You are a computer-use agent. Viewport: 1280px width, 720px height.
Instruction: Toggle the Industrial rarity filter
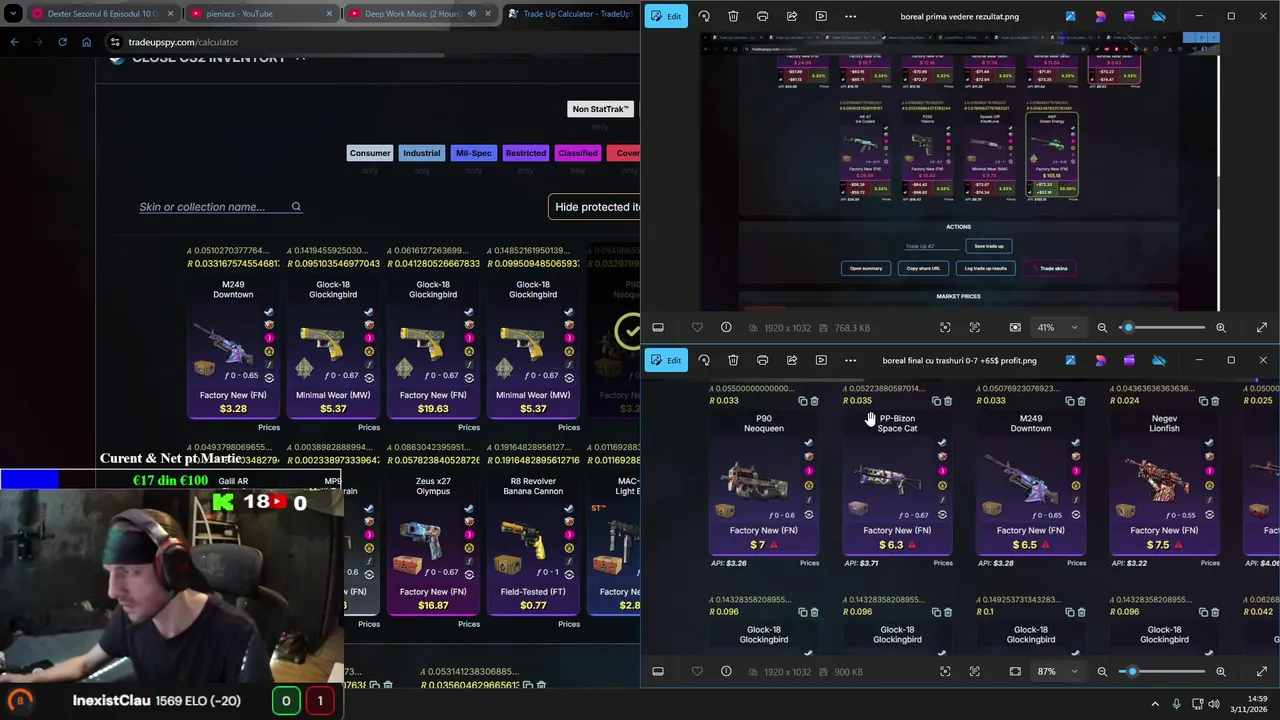click(421, 153)
